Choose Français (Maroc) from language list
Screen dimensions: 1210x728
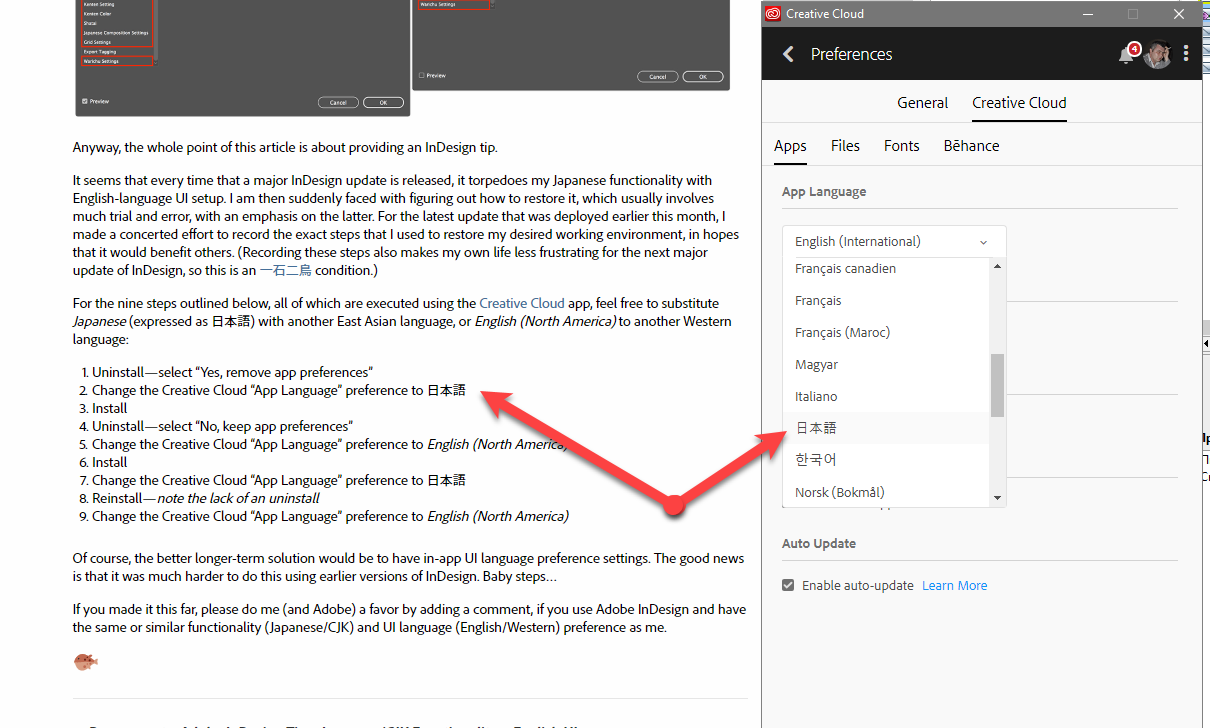pos(886,332)
